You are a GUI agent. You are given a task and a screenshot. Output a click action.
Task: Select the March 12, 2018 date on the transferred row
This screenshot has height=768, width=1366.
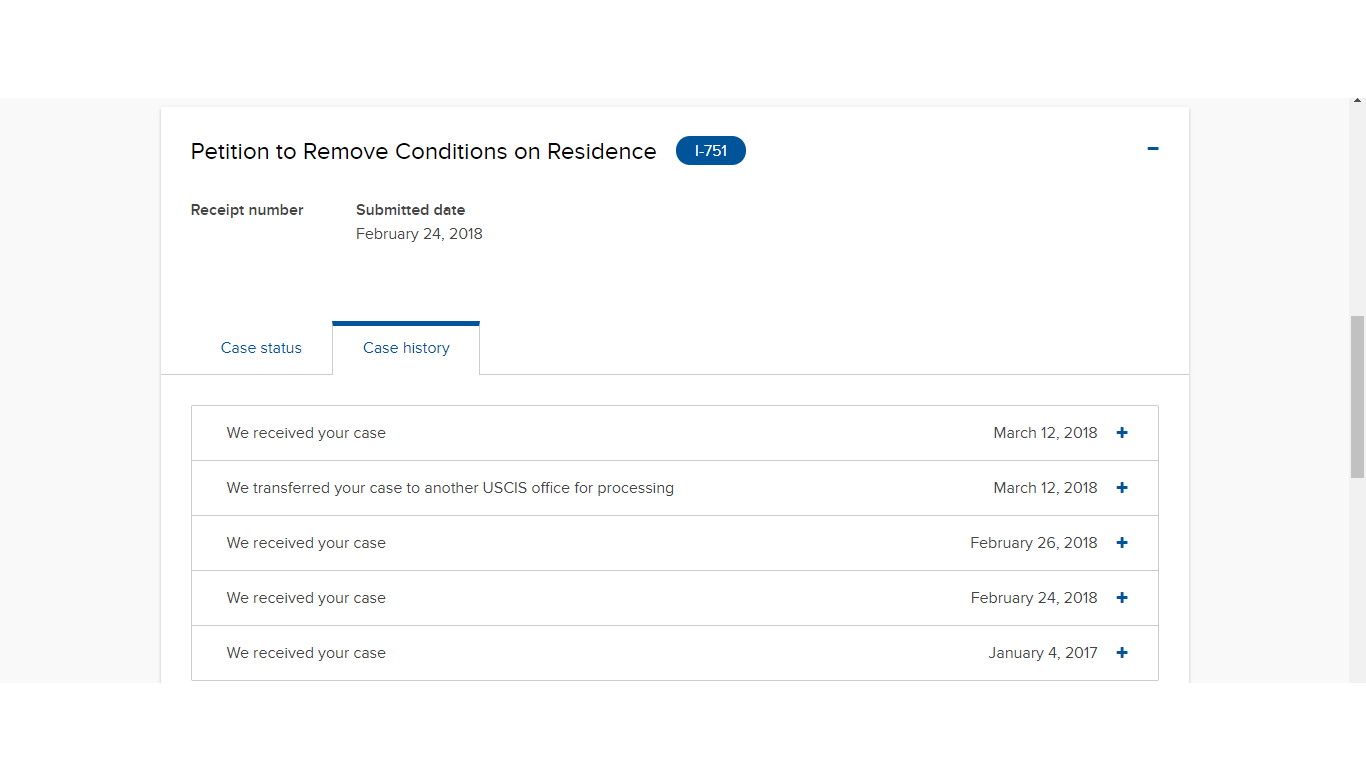click(1045, 488)
